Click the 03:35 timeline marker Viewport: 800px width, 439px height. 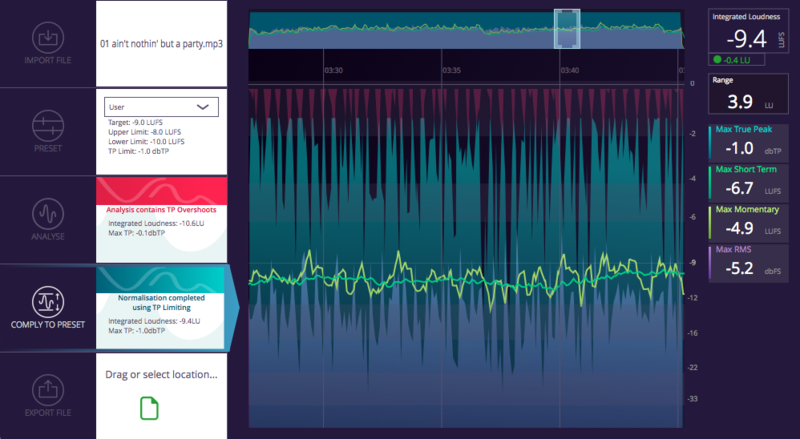[x=452, y=71]
